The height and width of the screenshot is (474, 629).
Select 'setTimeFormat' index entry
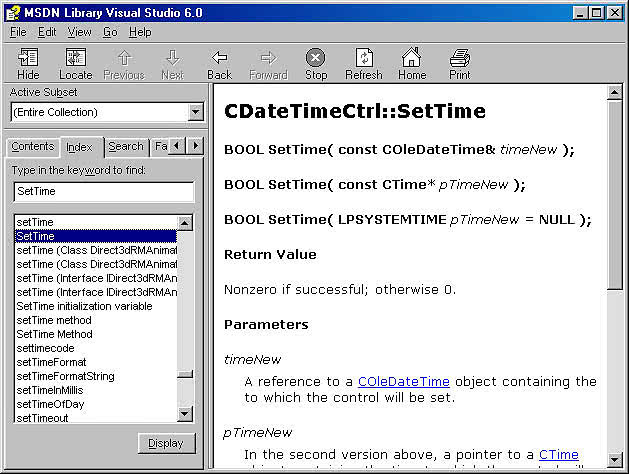[x=96, y=363]
